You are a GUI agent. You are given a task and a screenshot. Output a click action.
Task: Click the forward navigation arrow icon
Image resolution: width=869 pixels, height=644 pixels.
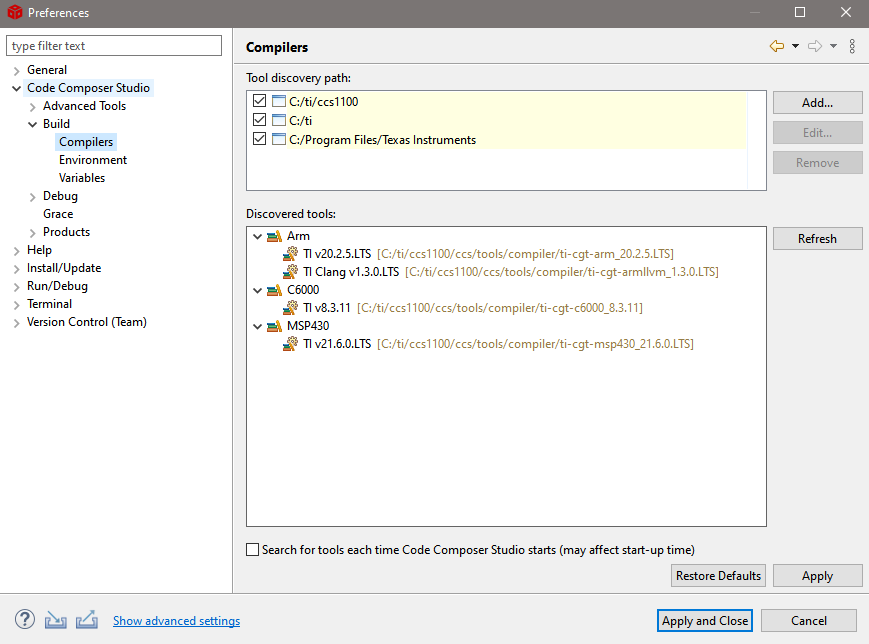[x=815, y=46]
